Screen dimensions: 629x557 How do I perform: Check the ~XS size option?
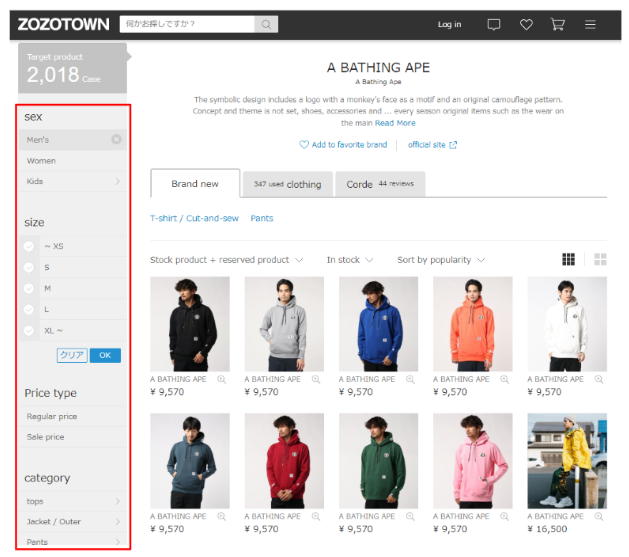29,246
